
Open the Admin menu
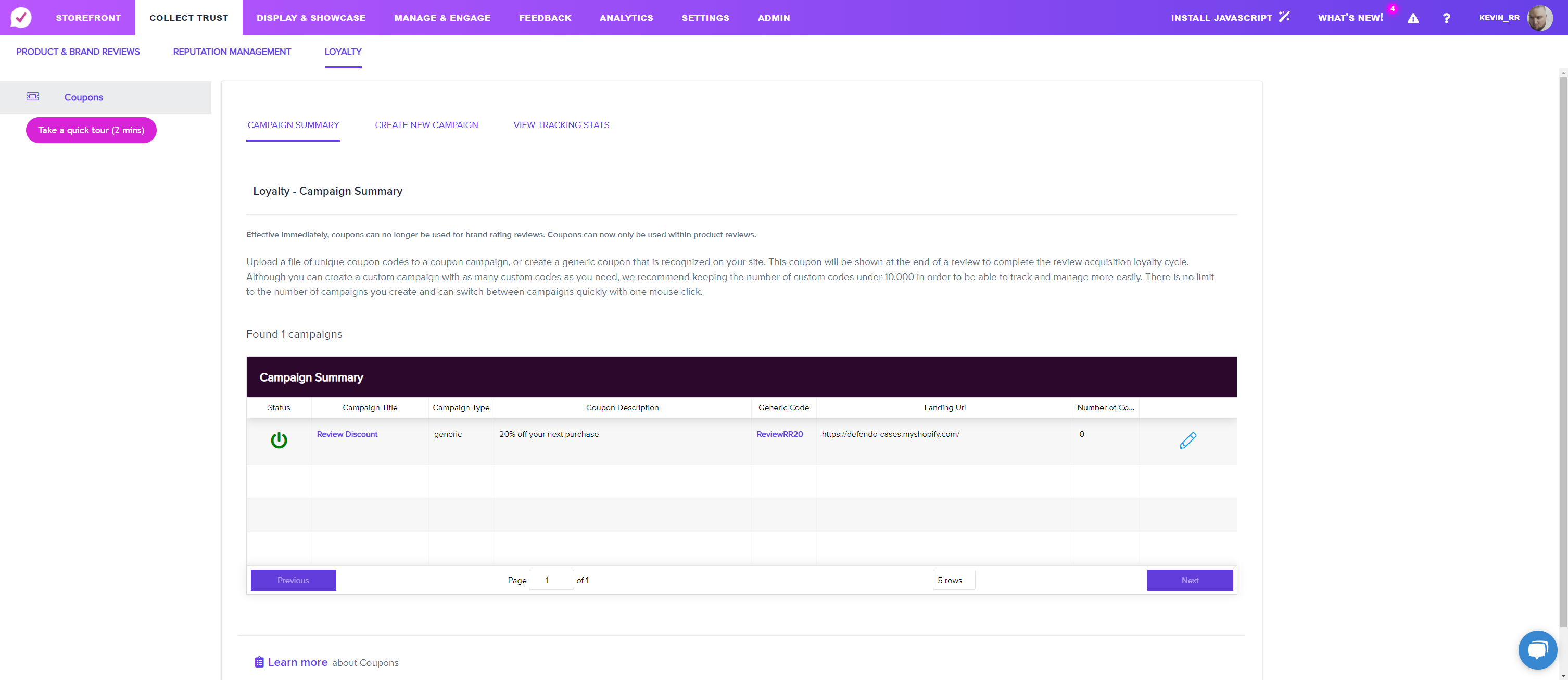click(774, 18)
